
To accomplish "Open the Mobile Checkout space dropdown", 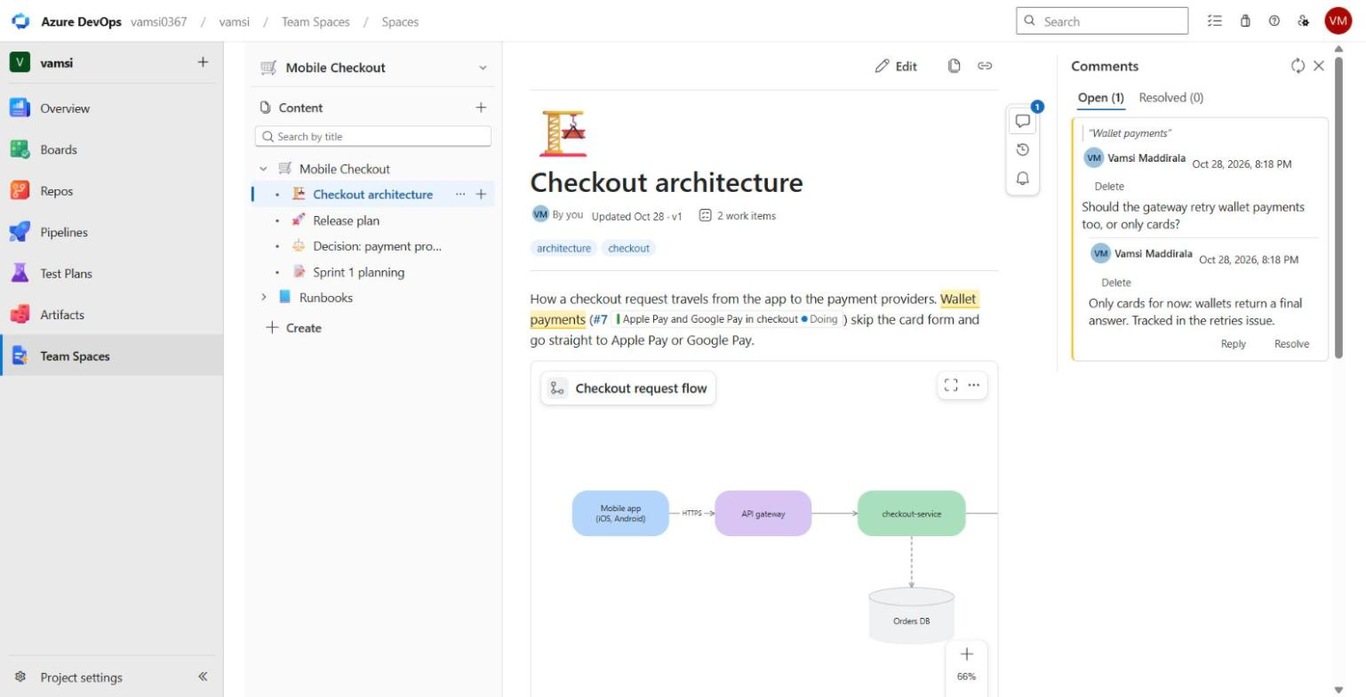I will click(x=483, y=68).
